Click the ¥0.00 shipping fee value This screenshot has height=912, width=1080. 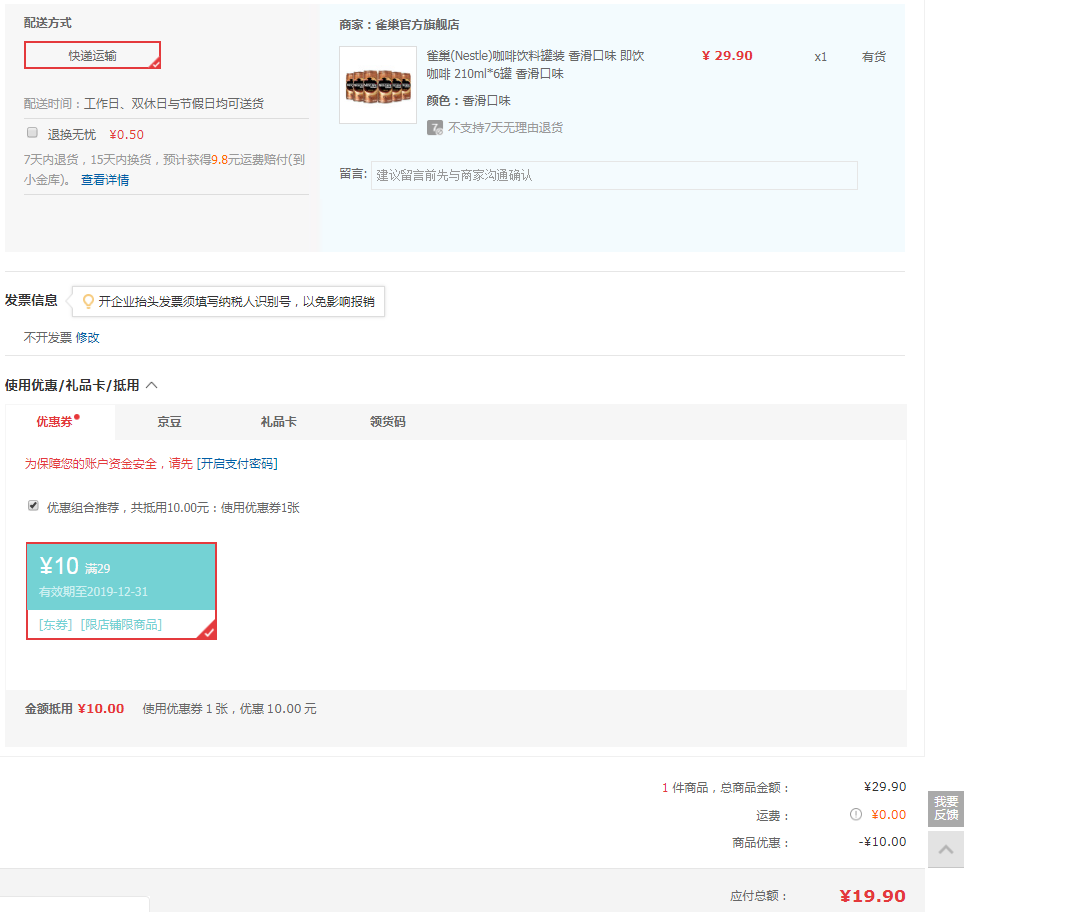coord(889,815)
